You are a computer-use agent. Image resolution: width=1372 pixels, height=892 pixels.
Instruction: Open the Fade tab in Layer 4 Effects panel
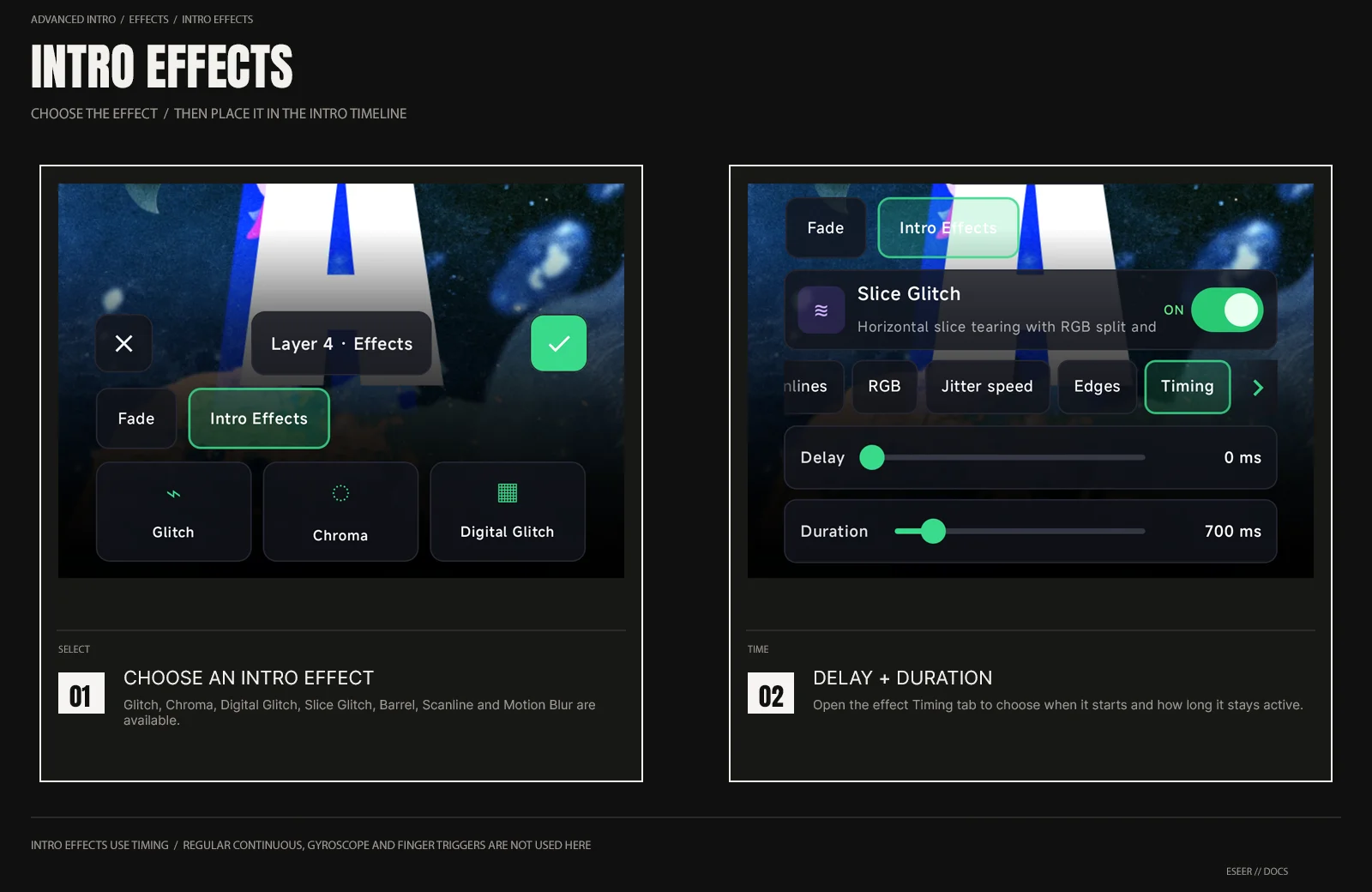136,419
